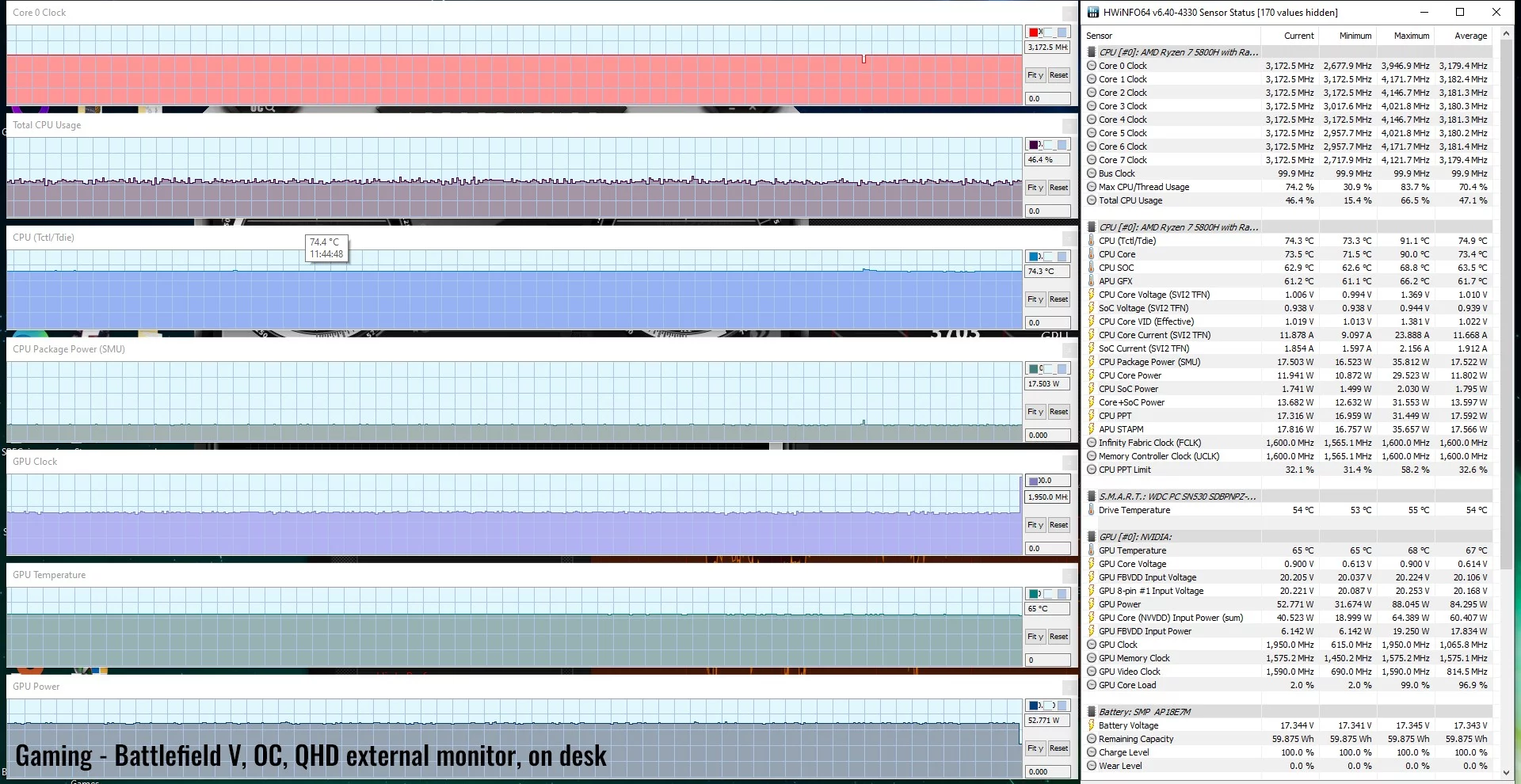The width and height of the screenshot is (1521, 784).
Task: Click the HWiNFO64 app icon in title bar
Action: 1093,12
